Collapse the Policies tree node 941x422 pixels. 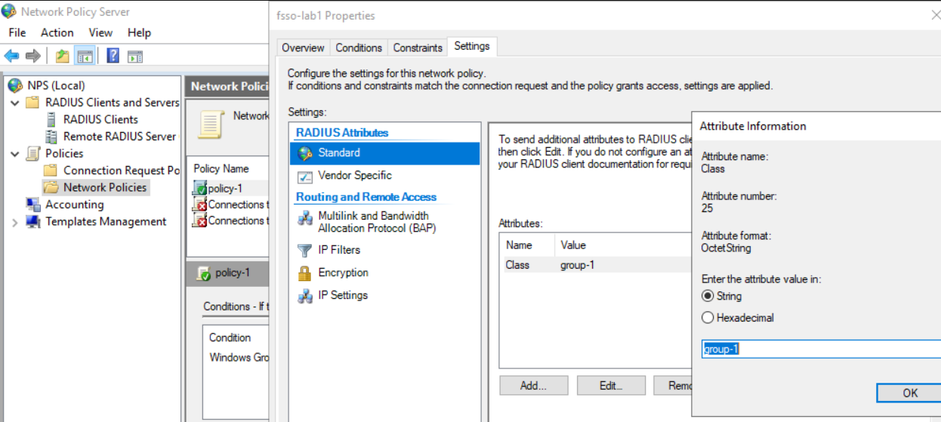point(15,154)
